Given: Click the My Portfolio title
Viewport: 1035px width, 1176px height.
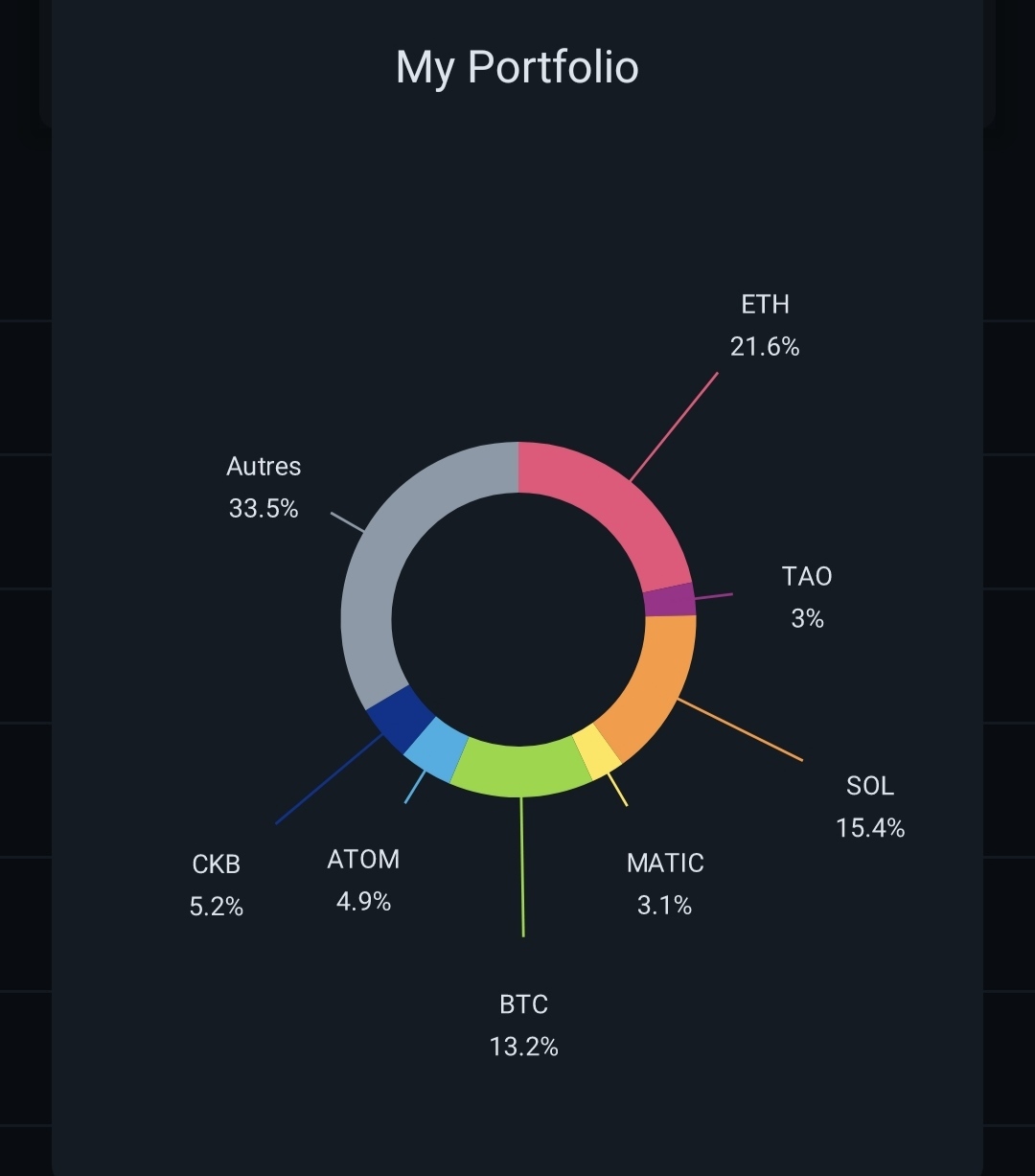Looking at the screenshot, I should (x=517, y=67).
